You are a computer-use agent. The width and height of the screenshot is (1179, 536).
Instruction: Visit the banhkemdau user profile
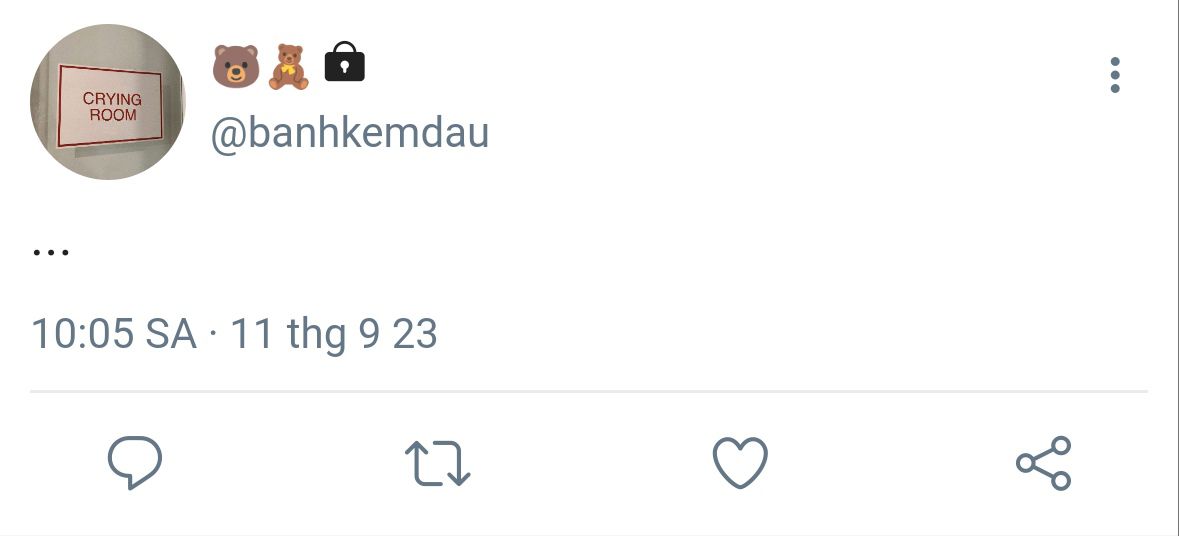click(x=350, y=133)
